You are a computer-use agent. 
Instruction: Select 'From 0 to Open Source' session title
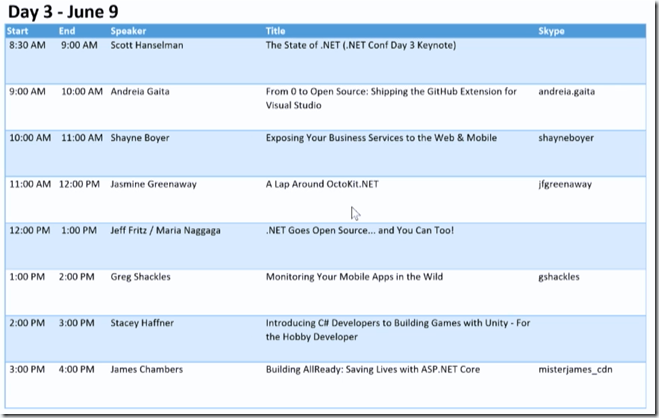pos(391,98)
